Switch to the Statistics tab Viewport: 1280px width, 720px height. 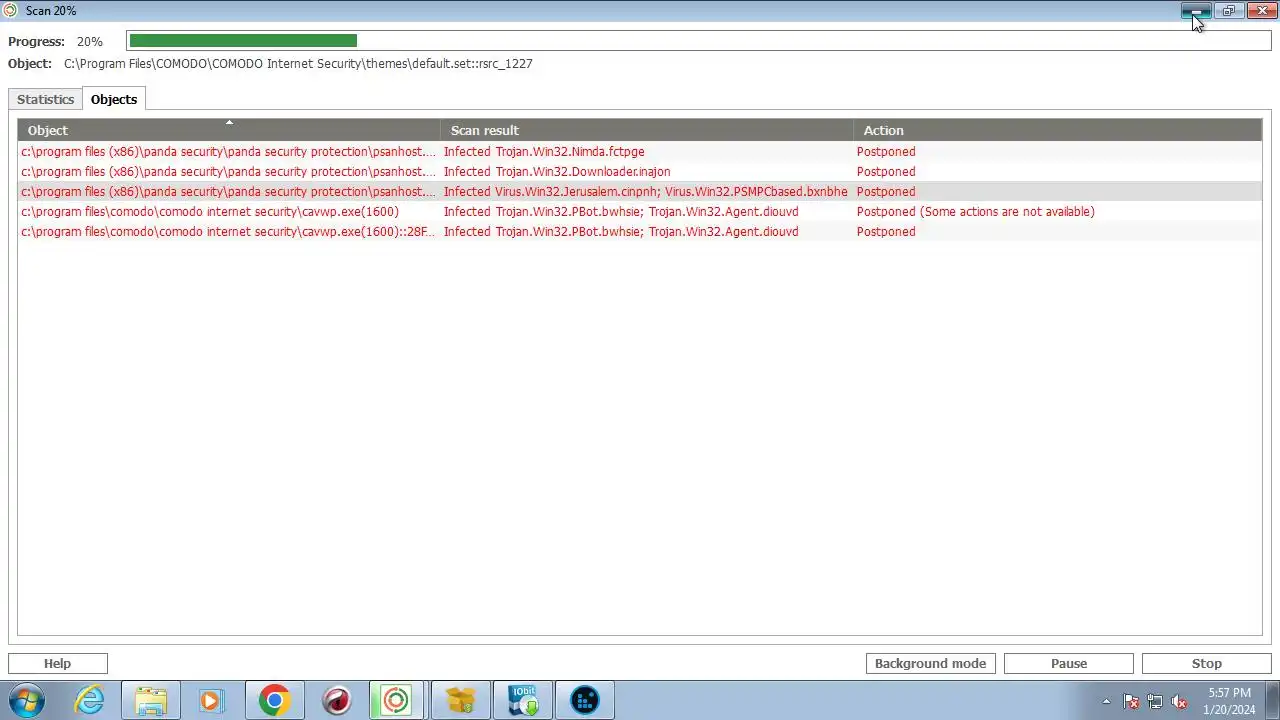coord(45,99)
